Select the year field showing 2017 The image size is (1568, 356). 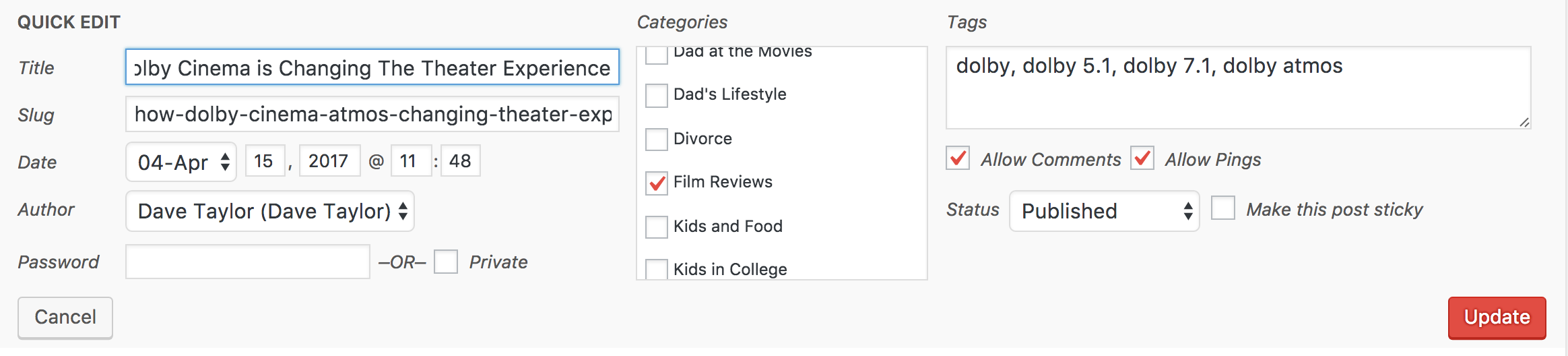click(330, 160)
